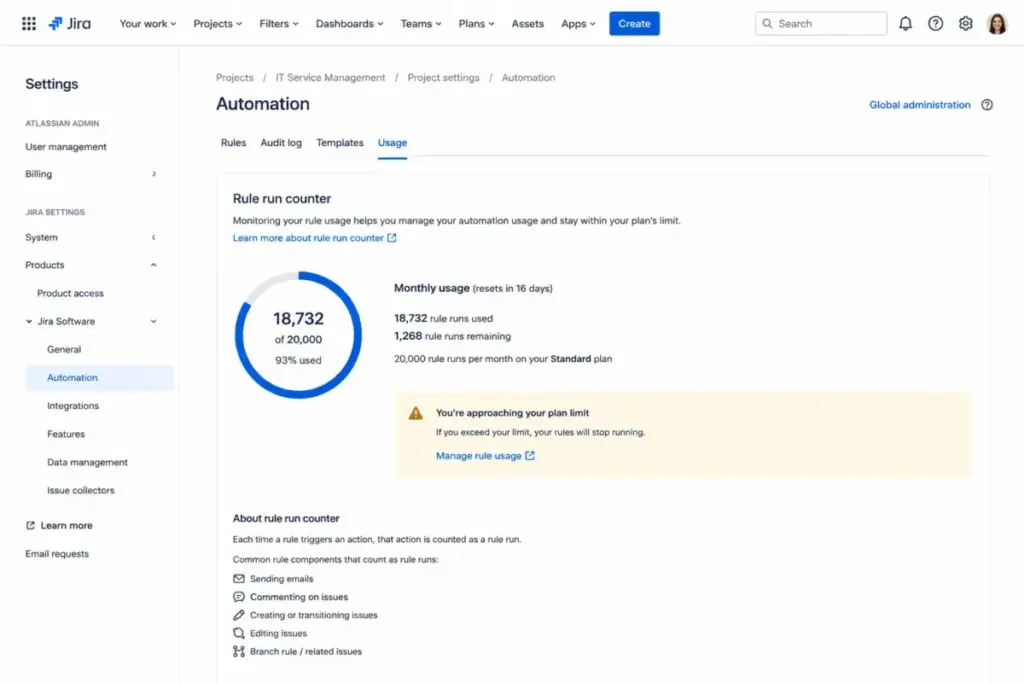Click the chevron to the right of Jira Software
This screenshot has width=1024, height=683.
point(153,321)
